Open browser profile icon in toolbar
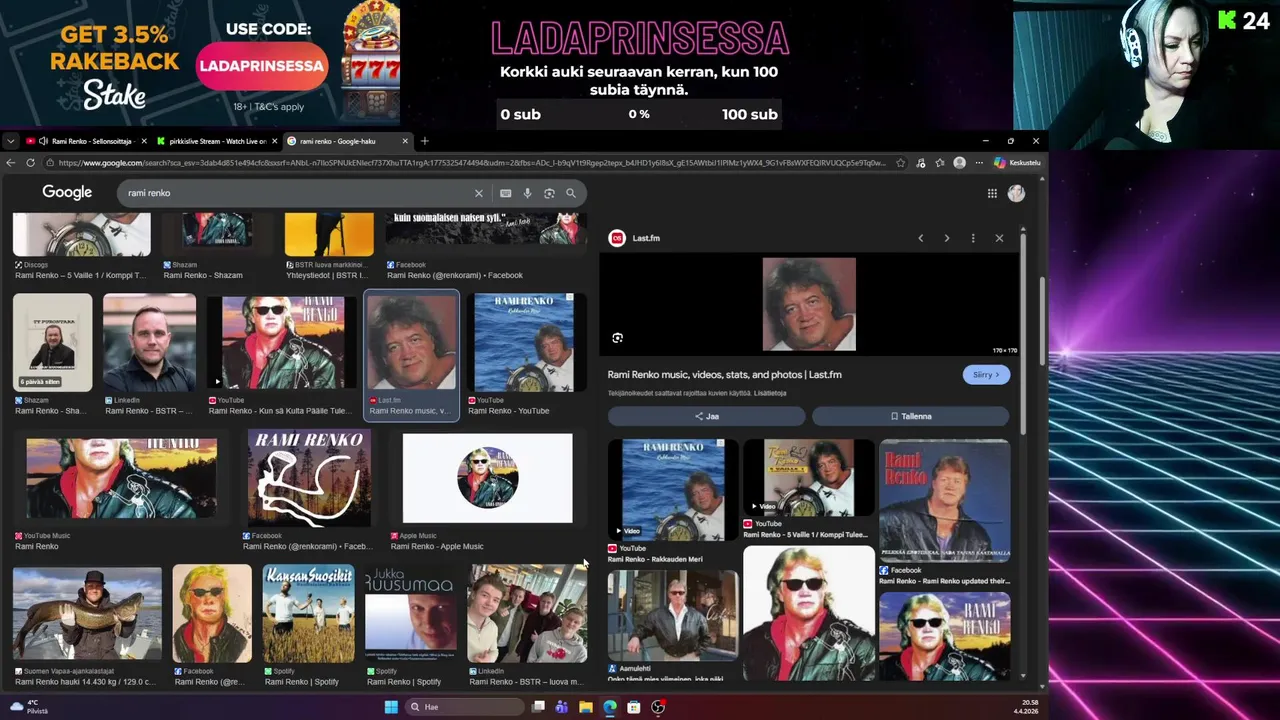The image size is (1280, 720). [959, 163]
